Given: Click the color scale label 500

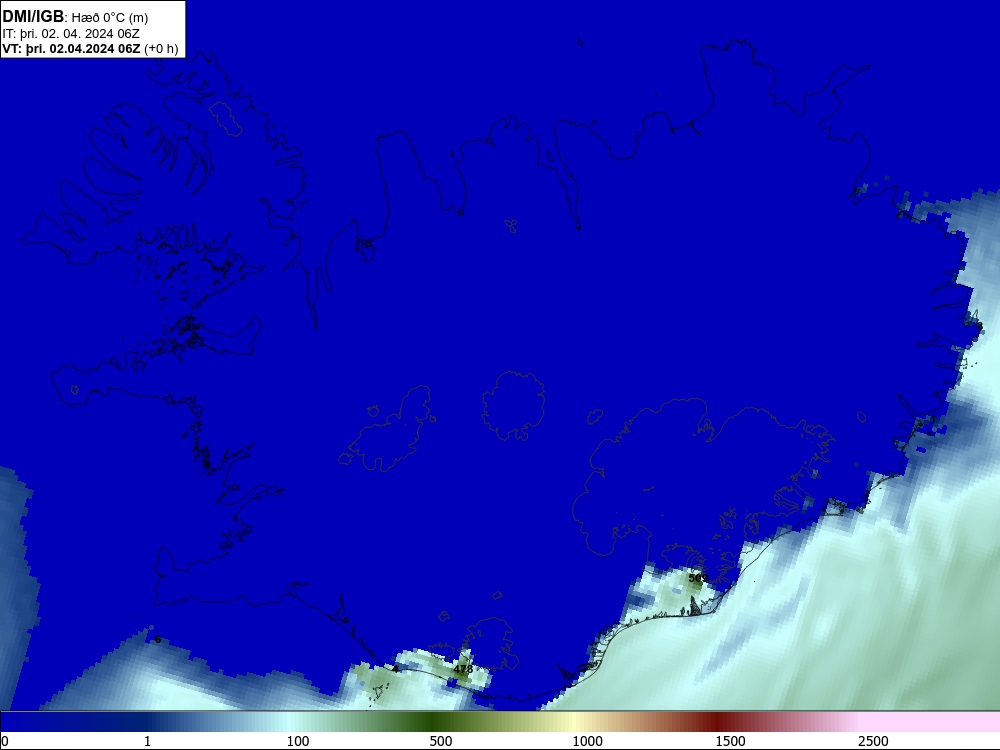Looking at the screenshot, I should point(441,741).
